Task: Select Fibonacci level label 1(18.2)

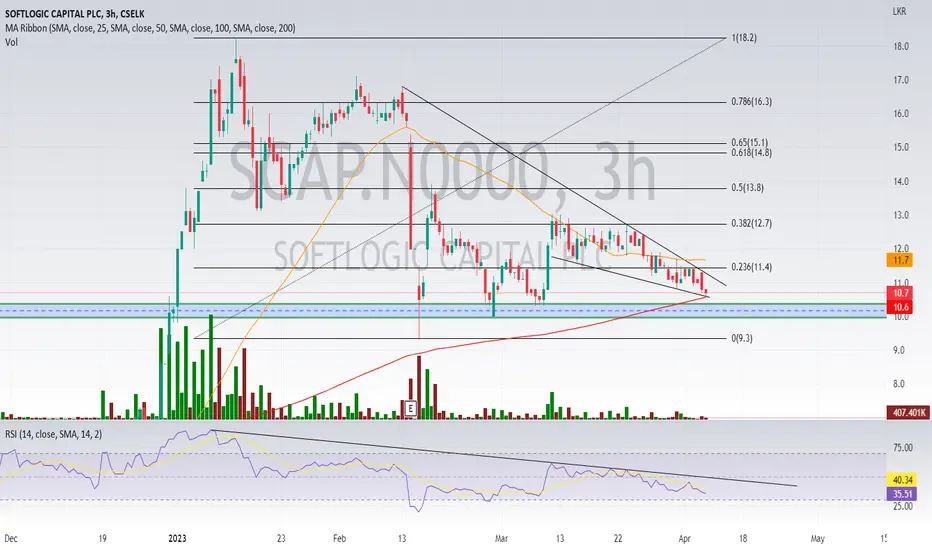Action: 744,38
